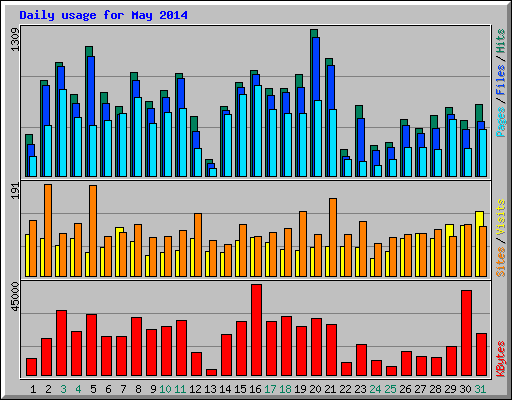
Task: Select day 1 on the x-axis
Action: [x=33, y=389]
